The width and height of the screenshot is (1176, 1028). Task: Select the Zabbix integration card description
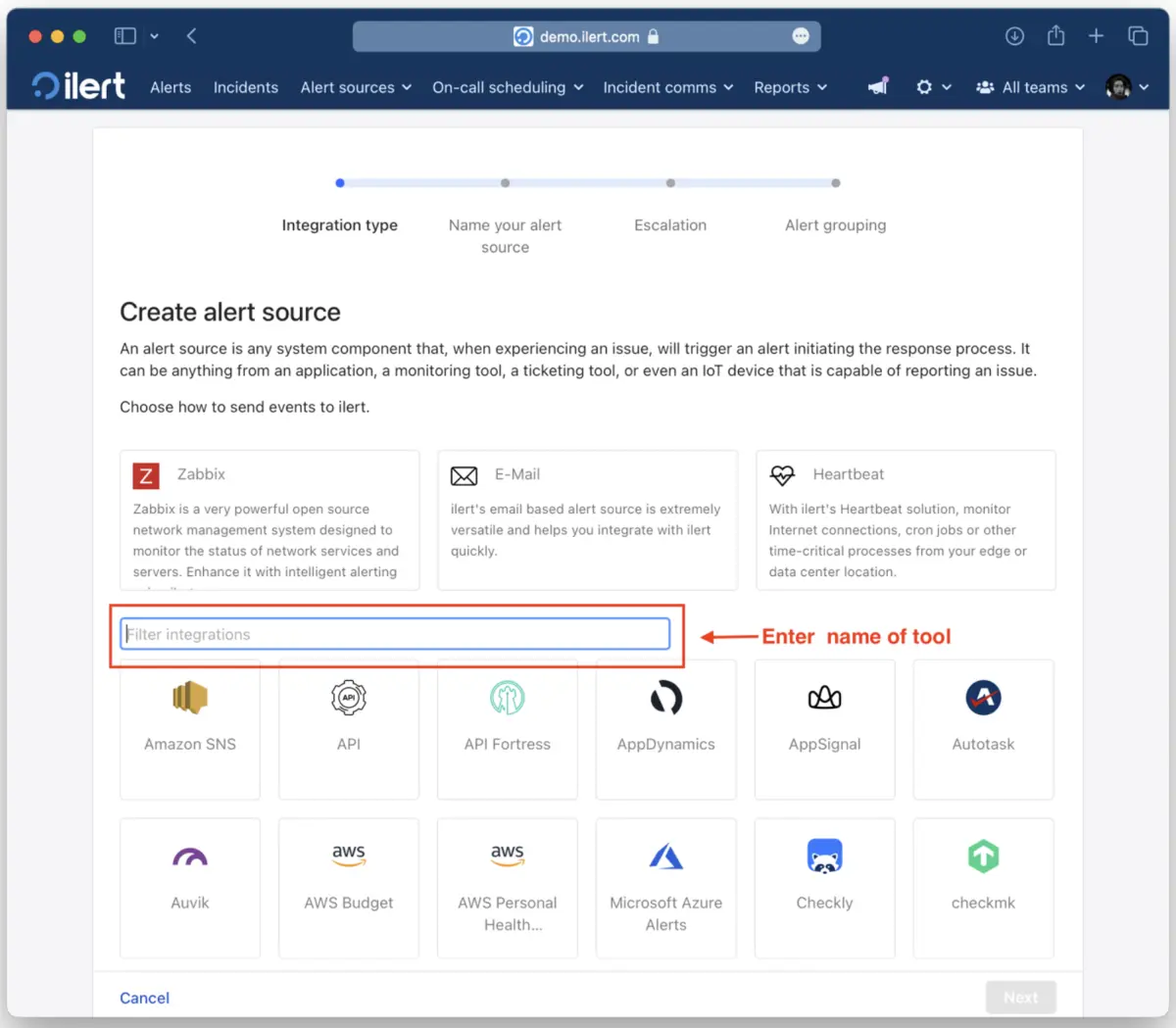(x=266, y=541)
